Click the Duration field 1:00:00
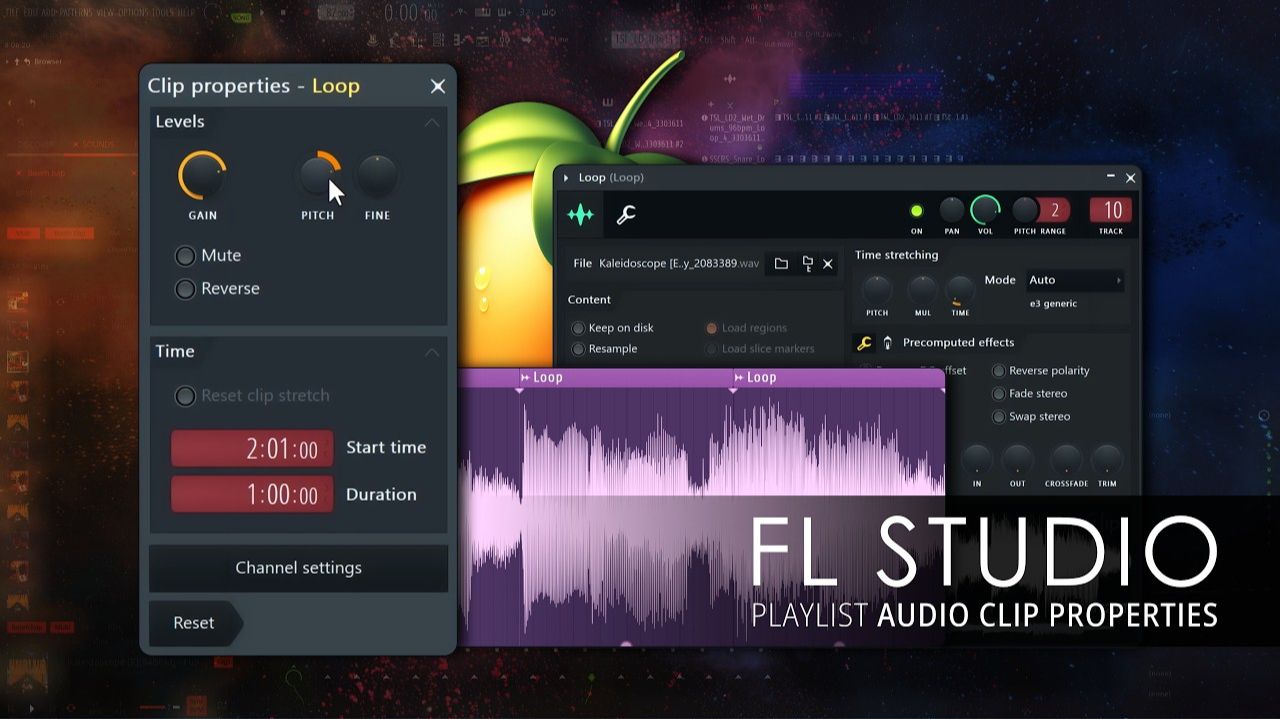The height and width of the screenshot is (719, 1280). [x=252, y=495]
